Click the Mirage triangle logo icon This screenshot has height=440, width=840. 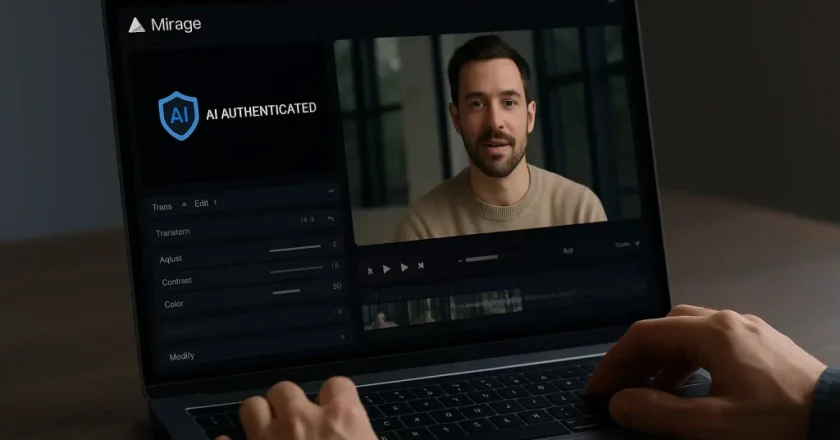point(137,25)
